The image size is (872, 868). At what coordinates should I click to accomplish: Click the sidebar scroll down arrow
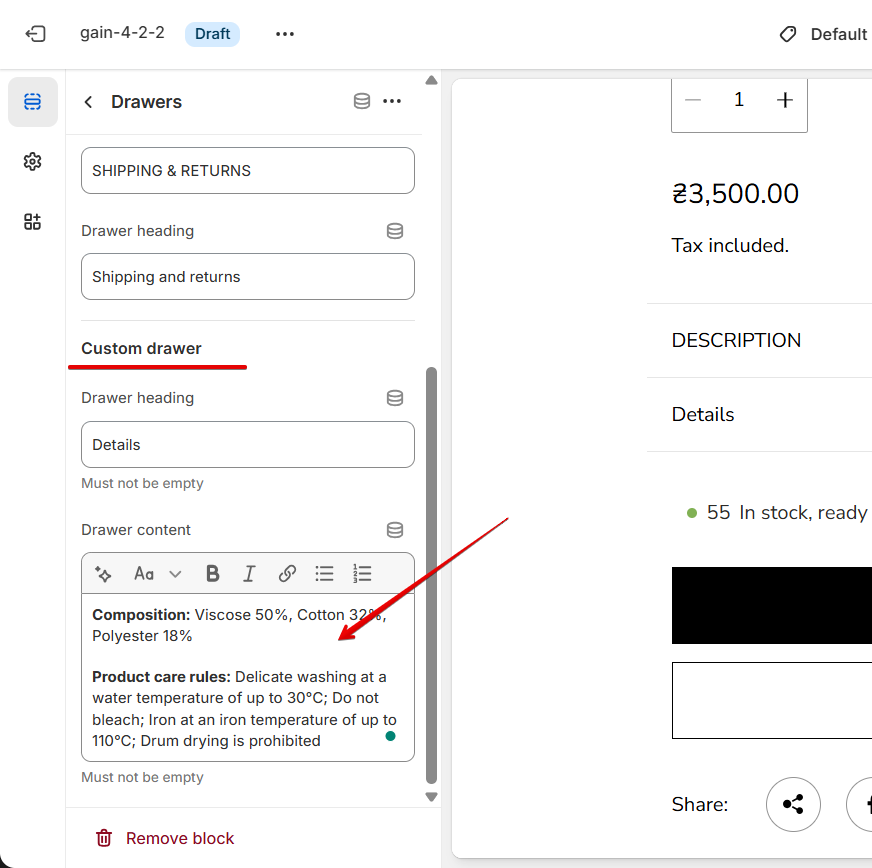[x=432, y=797]
